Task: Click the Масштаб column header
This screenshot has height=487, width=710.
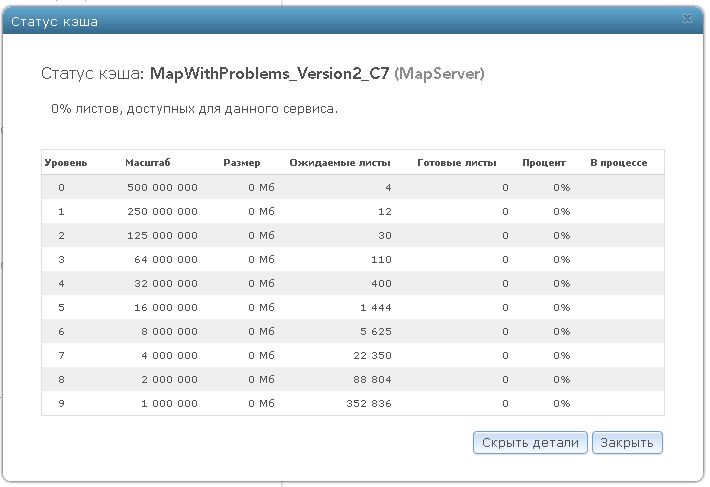Action: point(148,162)
